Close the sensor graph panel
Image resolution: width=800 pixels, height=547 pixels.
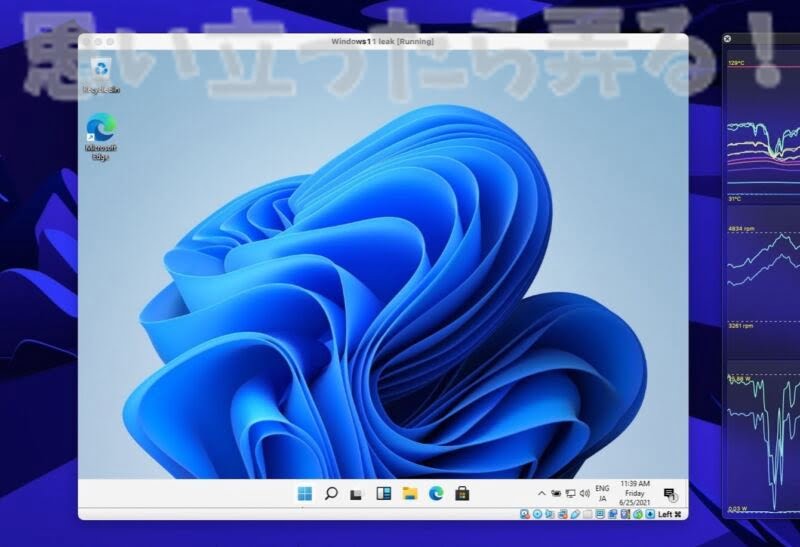(727, 38)
